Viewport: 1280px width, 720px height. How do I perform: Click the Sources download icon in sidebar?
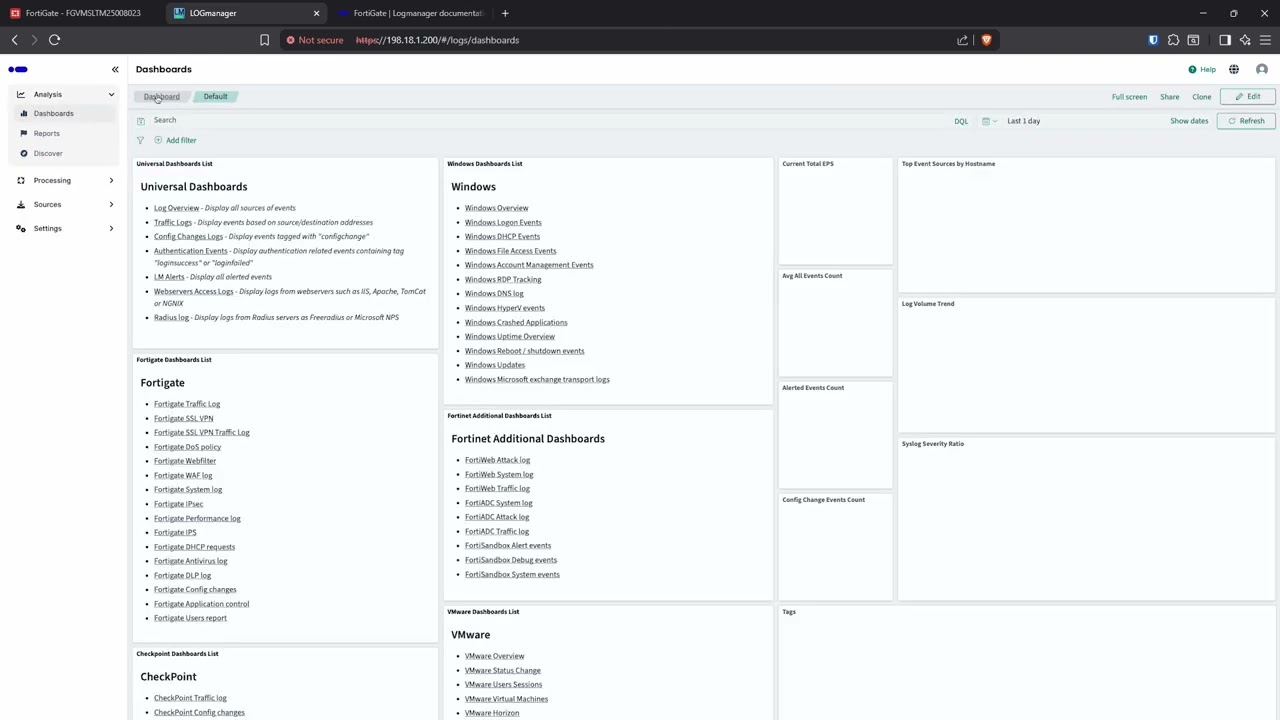(21, 204)
